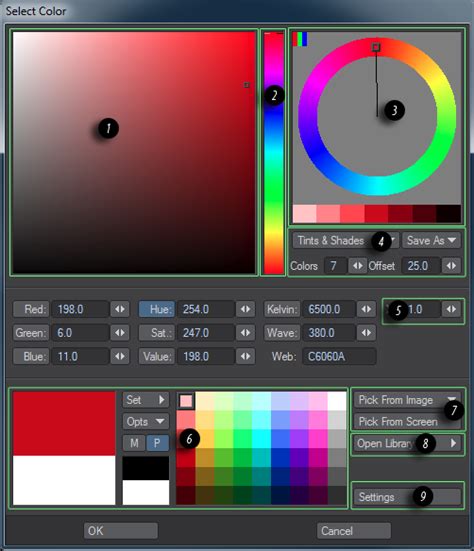
Task: Click the Wave 380.0 input field
Action: click(329, 333)
